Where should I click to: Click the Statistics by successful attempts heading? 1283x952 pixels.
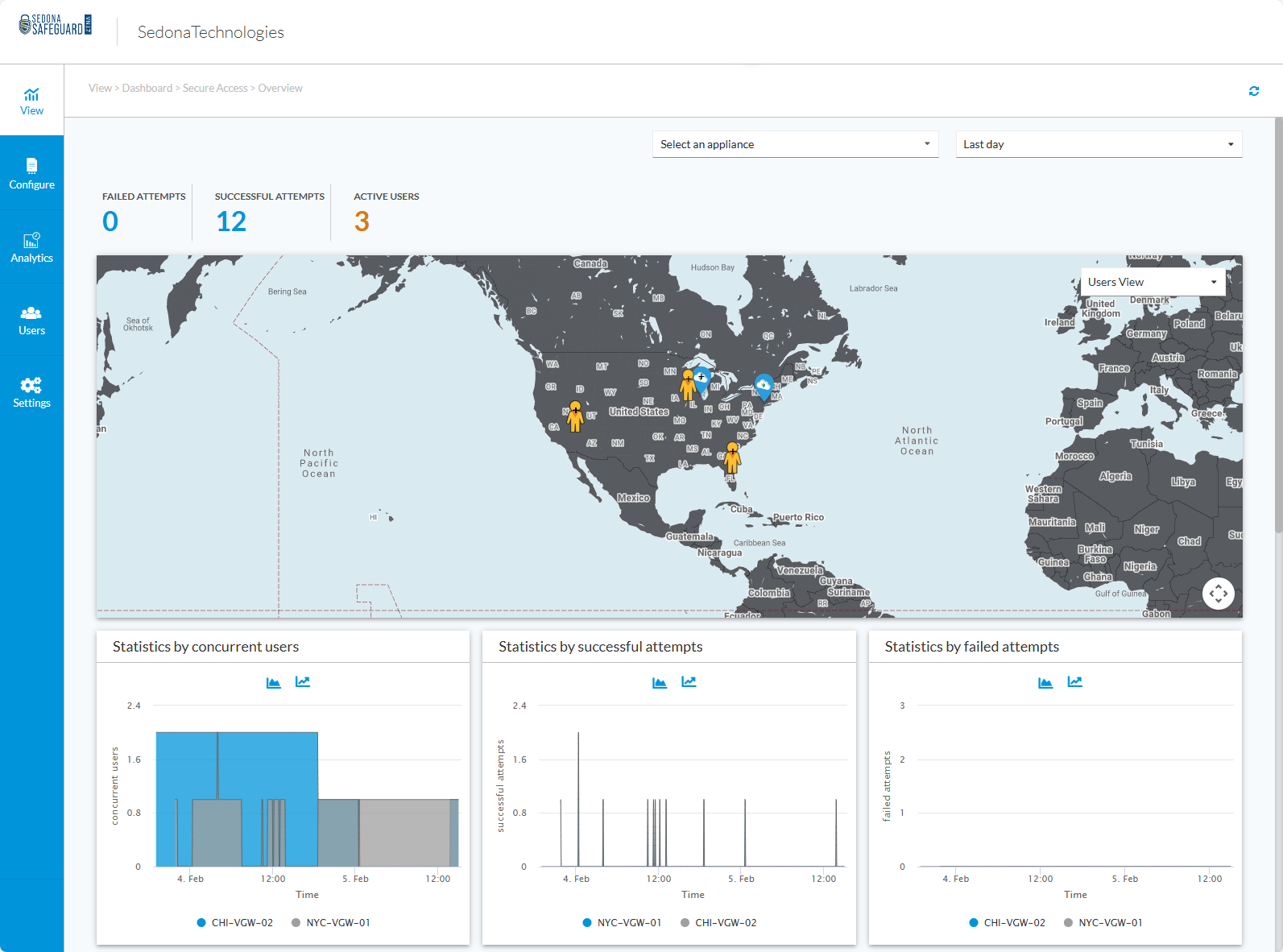[x=600, y=647]
